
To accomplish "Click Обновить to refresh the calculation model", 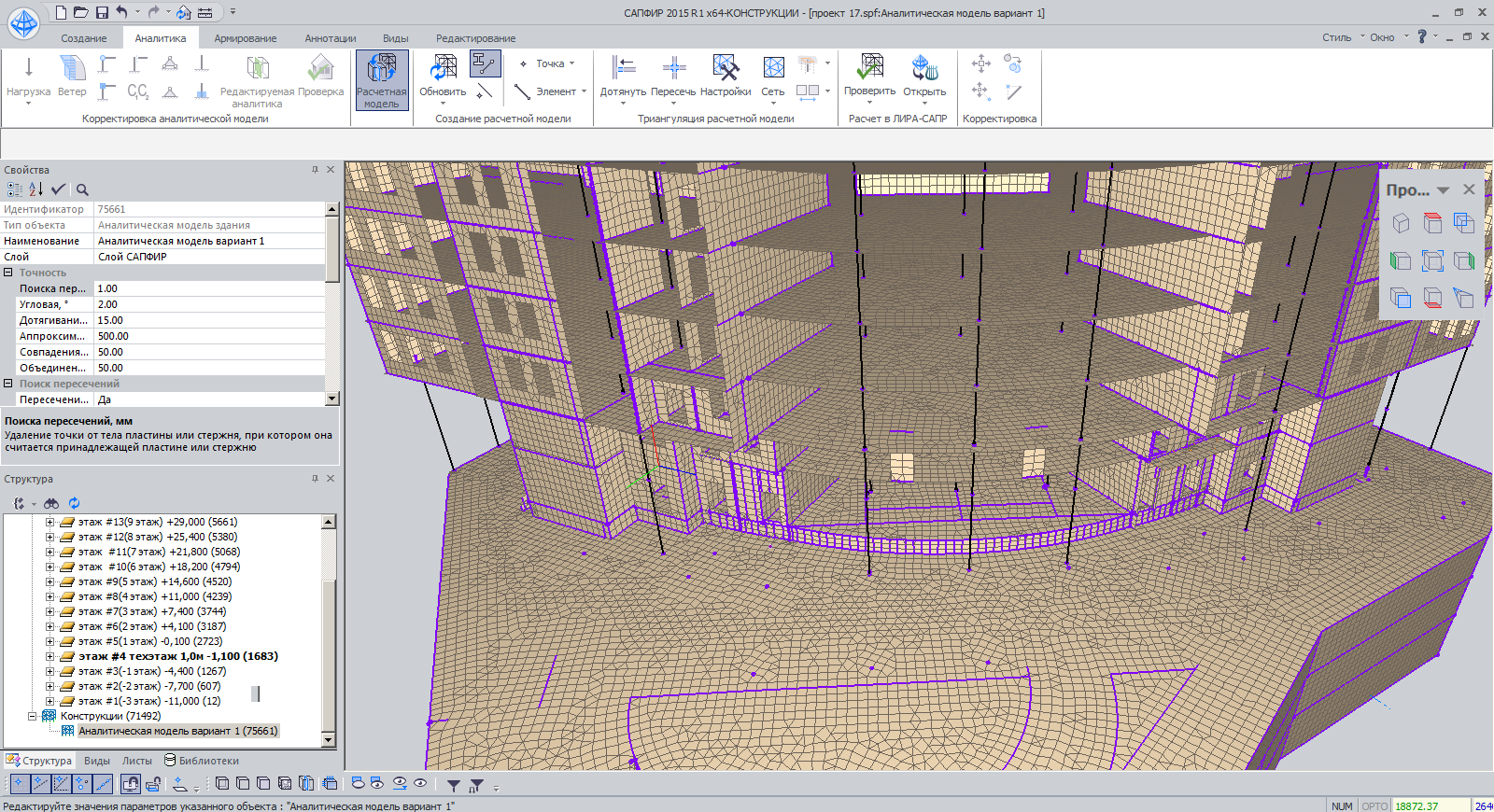I will click(x=443, y=76).
